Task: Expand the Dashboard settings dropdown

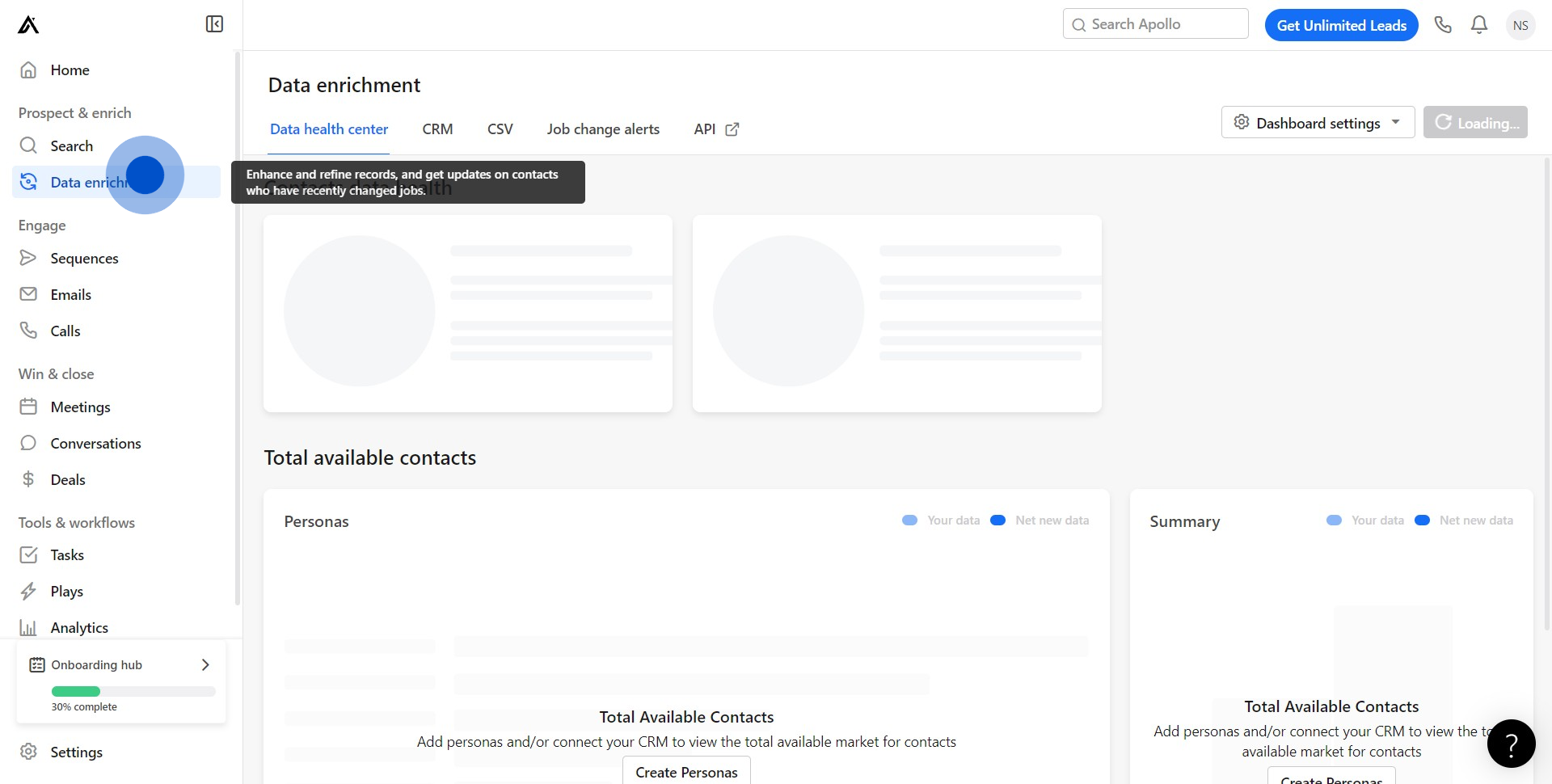Action: coord(1318,123)
